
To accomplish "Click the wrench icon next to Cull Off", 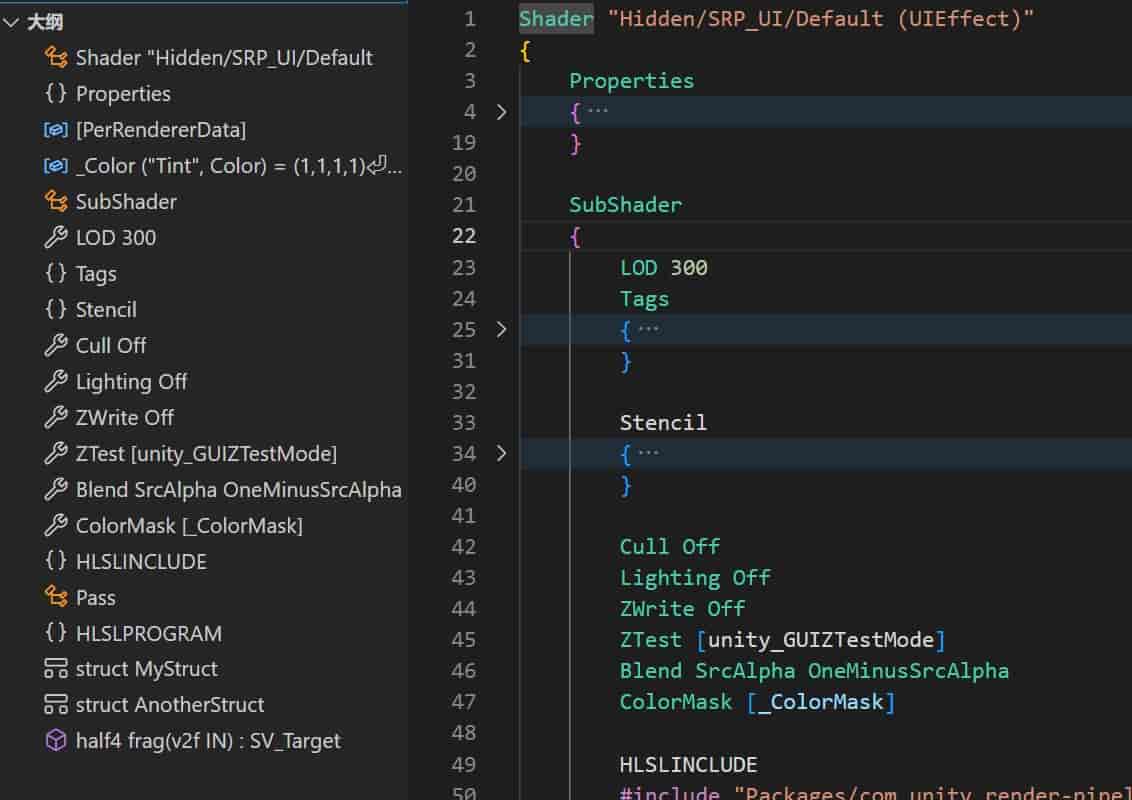I will click(x=55, y=345).
